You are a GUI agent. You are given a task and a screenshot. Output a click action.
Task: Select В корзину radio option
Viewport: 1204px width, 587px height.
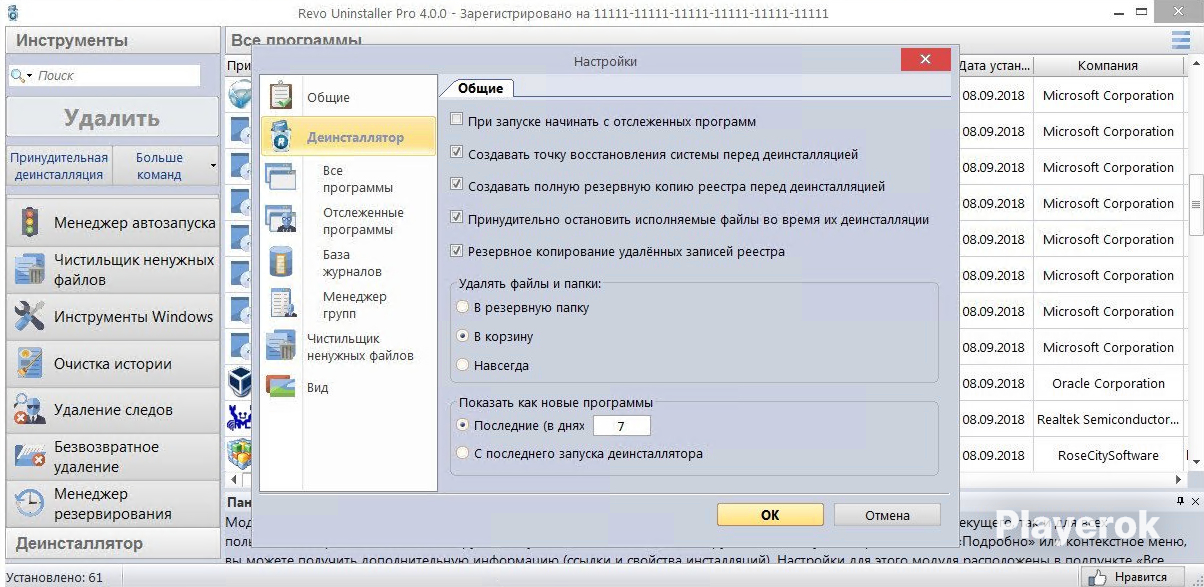[x=462, y=336]
